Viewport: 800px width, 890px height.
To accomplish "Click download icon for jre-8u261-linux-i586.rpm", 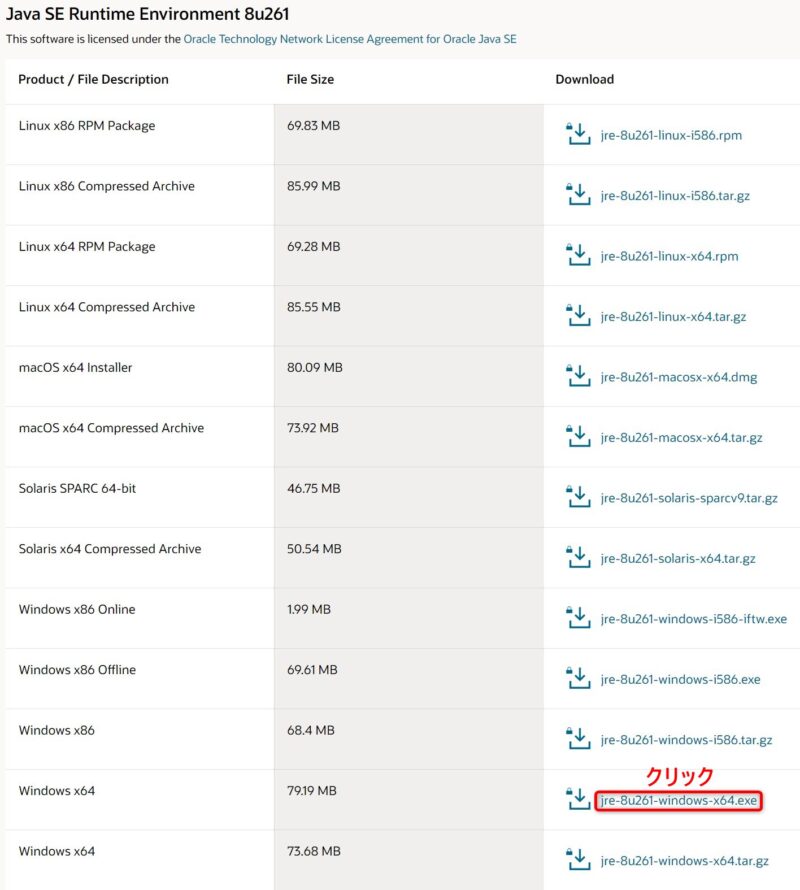I will (578, 135).
